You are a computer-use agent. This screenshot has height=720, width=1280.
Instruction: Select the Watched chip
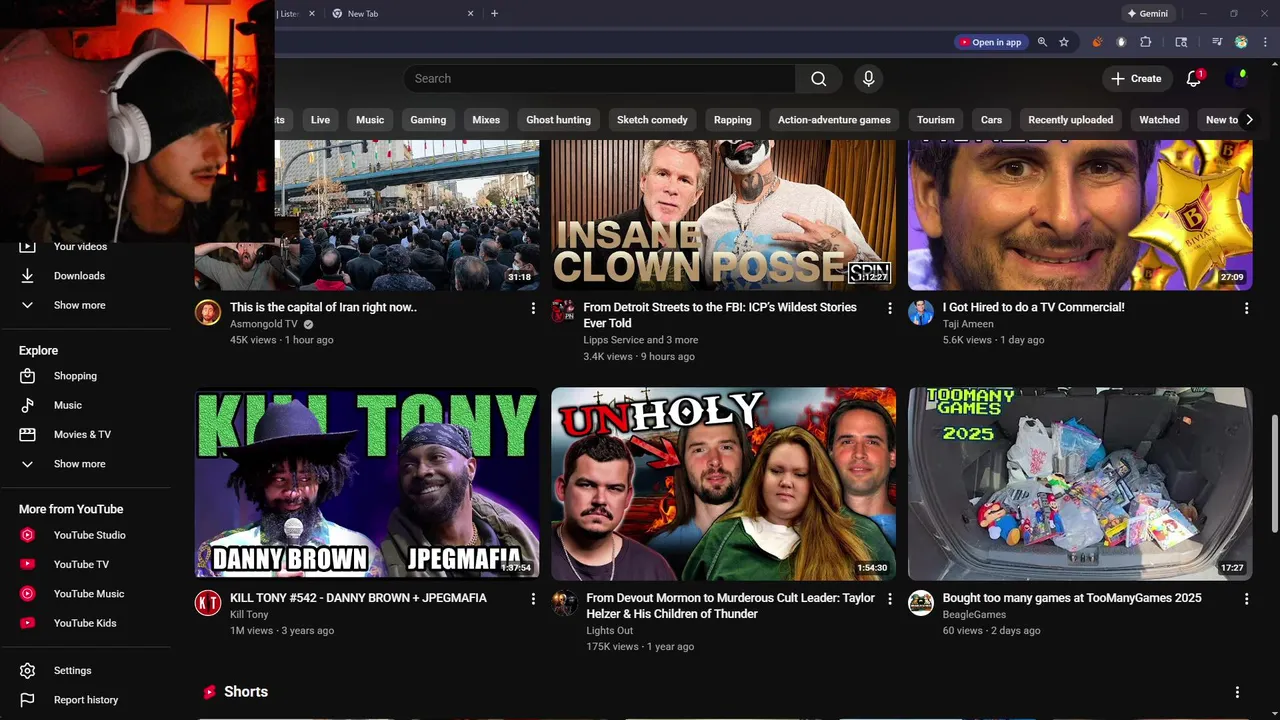tap(1159, 120)
